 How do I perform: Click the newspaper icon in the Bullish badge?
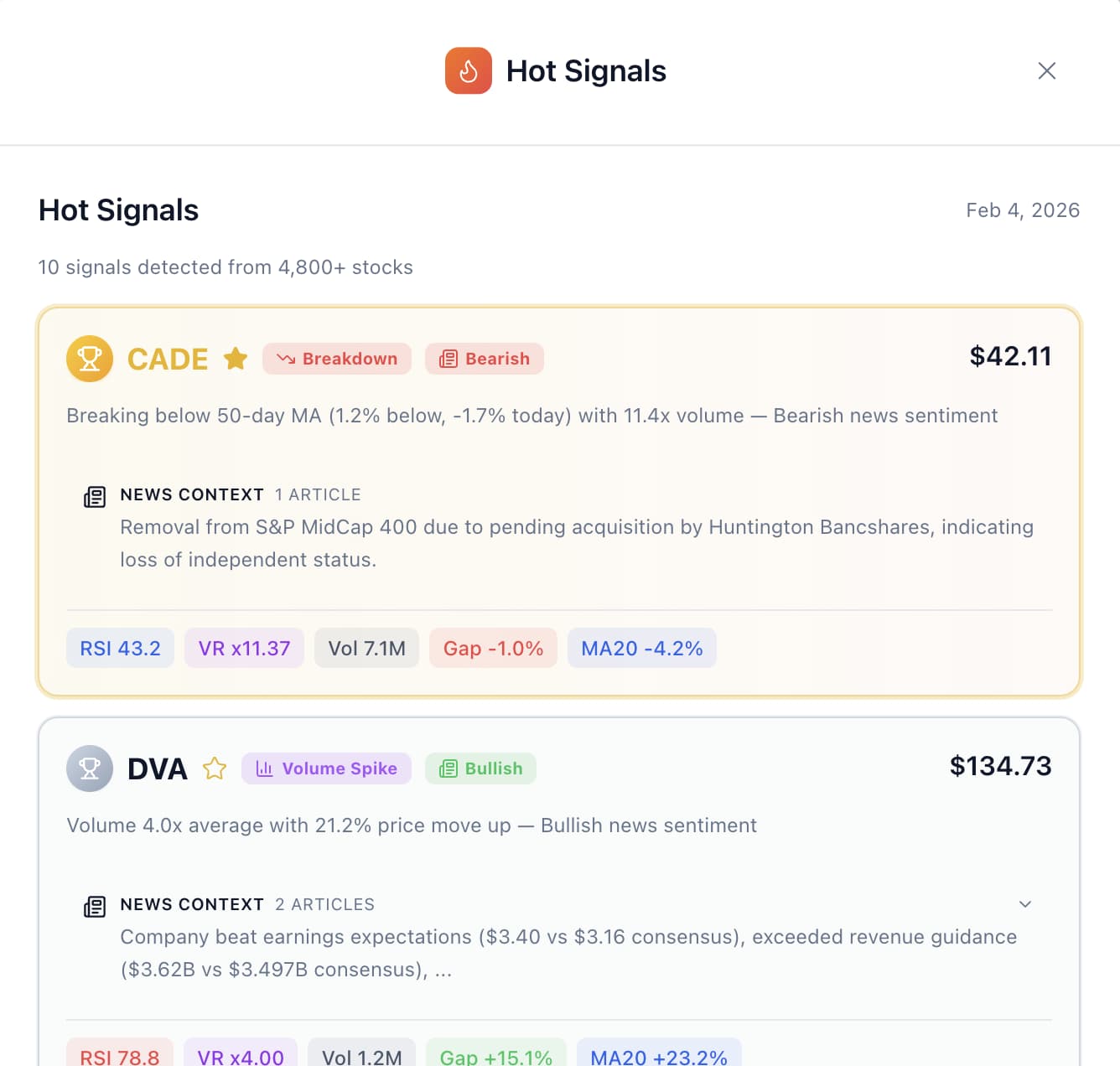pos(451,768)
